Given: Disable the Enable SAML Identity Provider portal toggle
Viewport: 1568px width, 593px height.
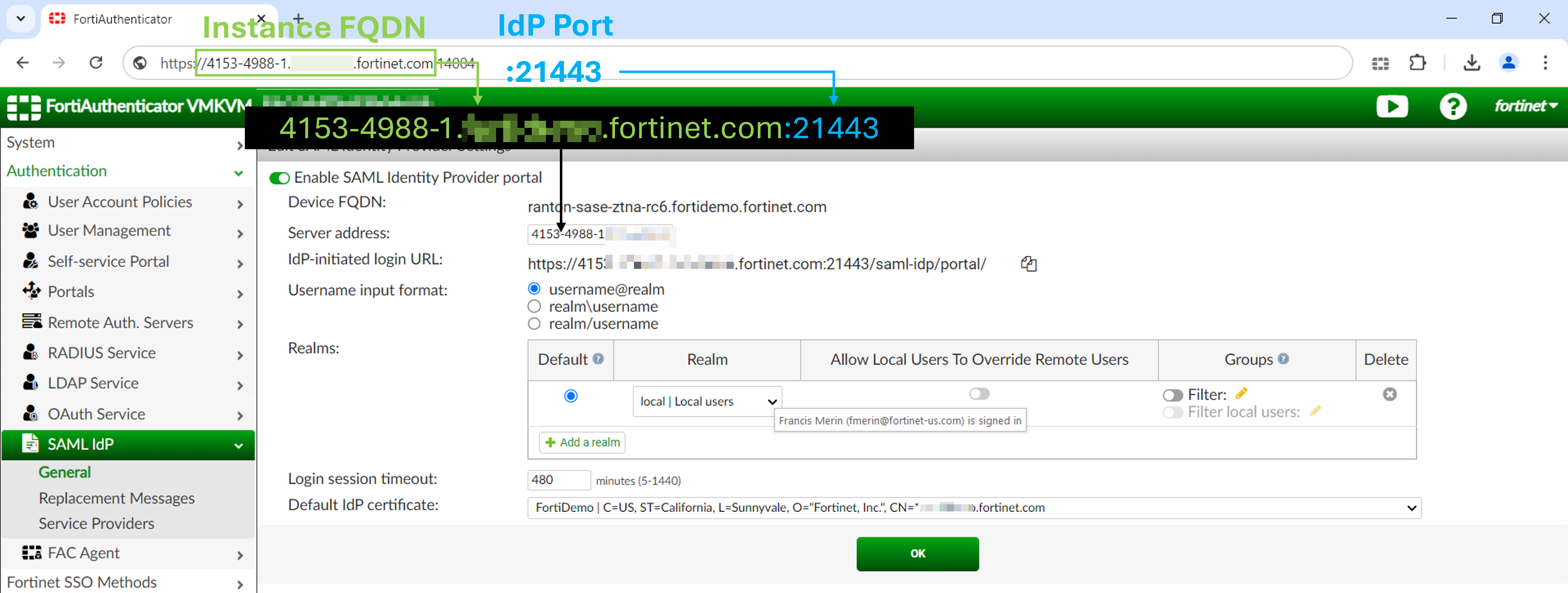Looking at the screenshot, I should coord(279,178).
